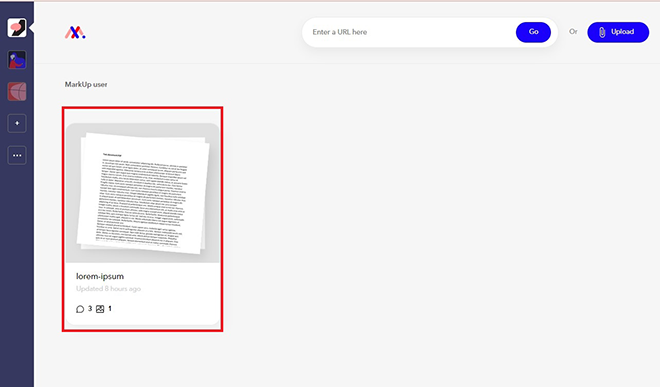Click the paperclip icon in Upload button
The image size is (660, 387).
(602, 32)
